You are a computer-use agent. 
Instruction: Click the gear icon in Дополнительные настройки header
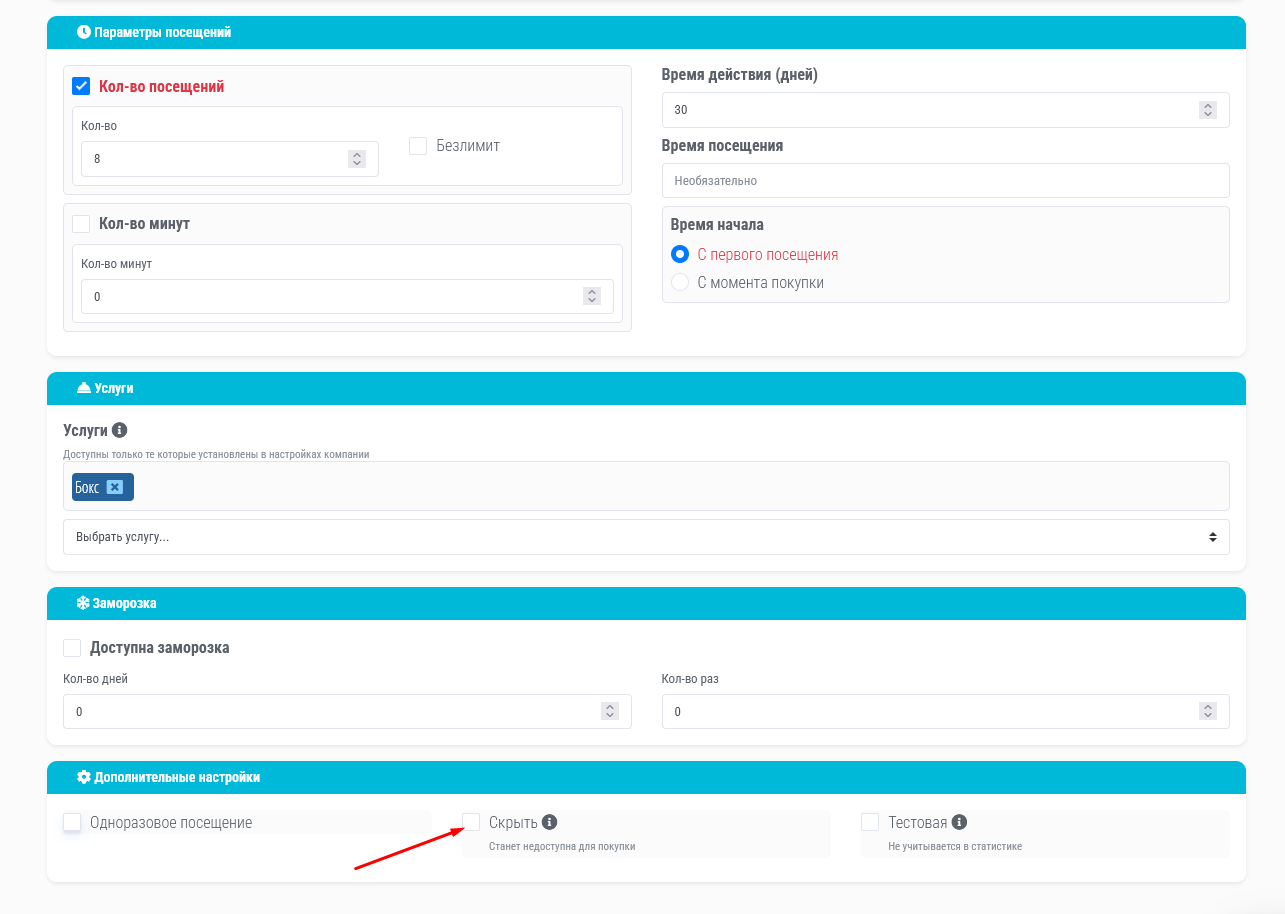click(x=83, y=777)
